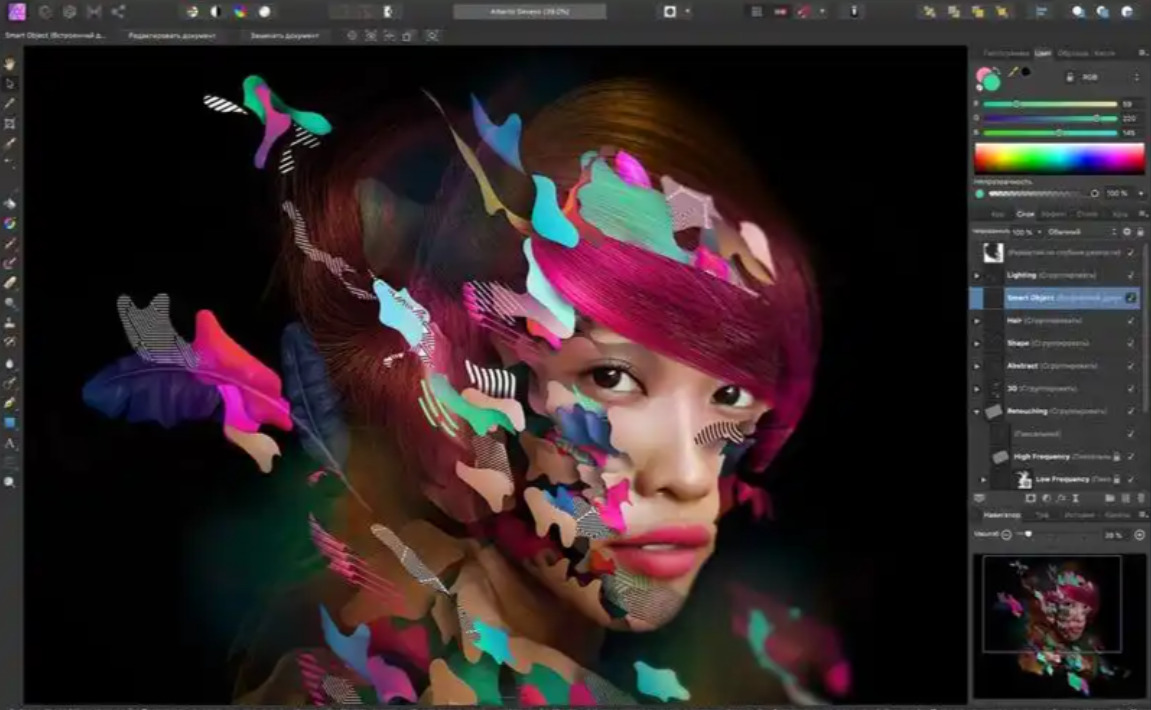The width and height of the screenshot is (1151, 710).
Task: Select the Crop tool
Action: tap(10, 123)
